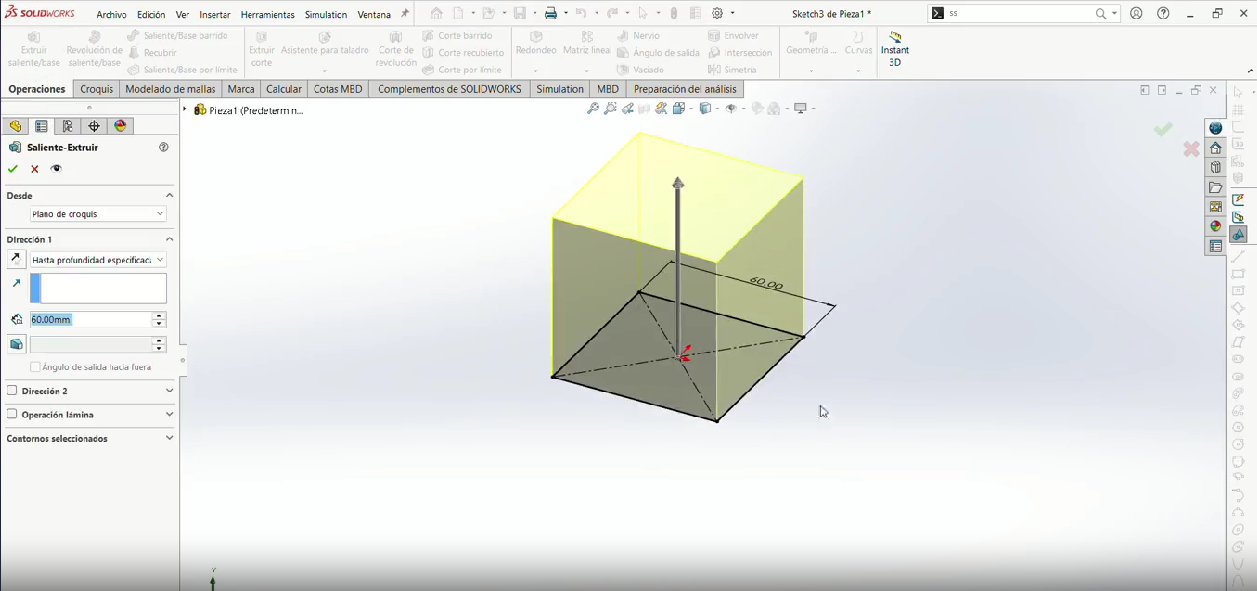This screenshot has width=1257, height=591.
Task: Open the Herramientas menu
Action: point(267,15)
